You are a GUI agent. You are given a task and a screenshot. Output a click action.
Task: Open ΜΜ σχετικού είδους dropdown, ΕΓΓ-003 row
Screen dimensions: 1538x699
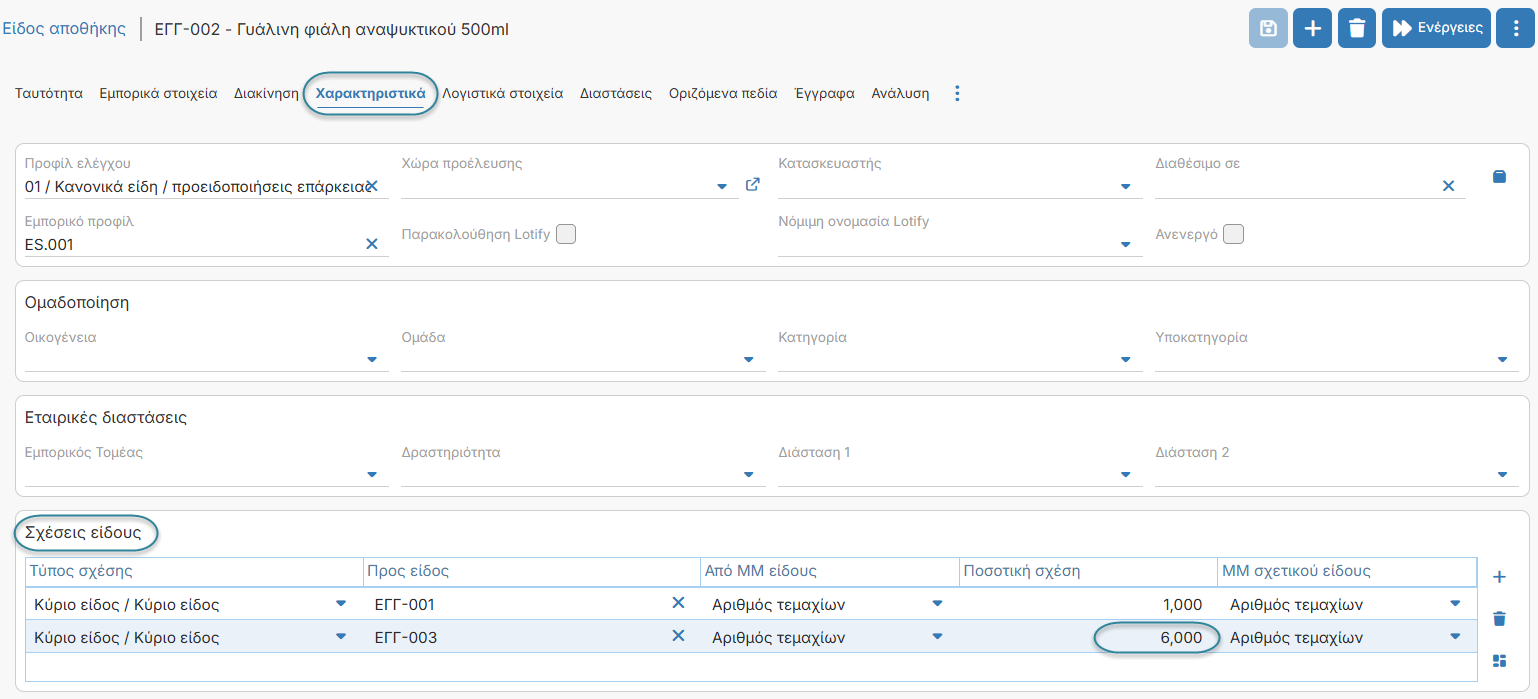(1454, 636)
